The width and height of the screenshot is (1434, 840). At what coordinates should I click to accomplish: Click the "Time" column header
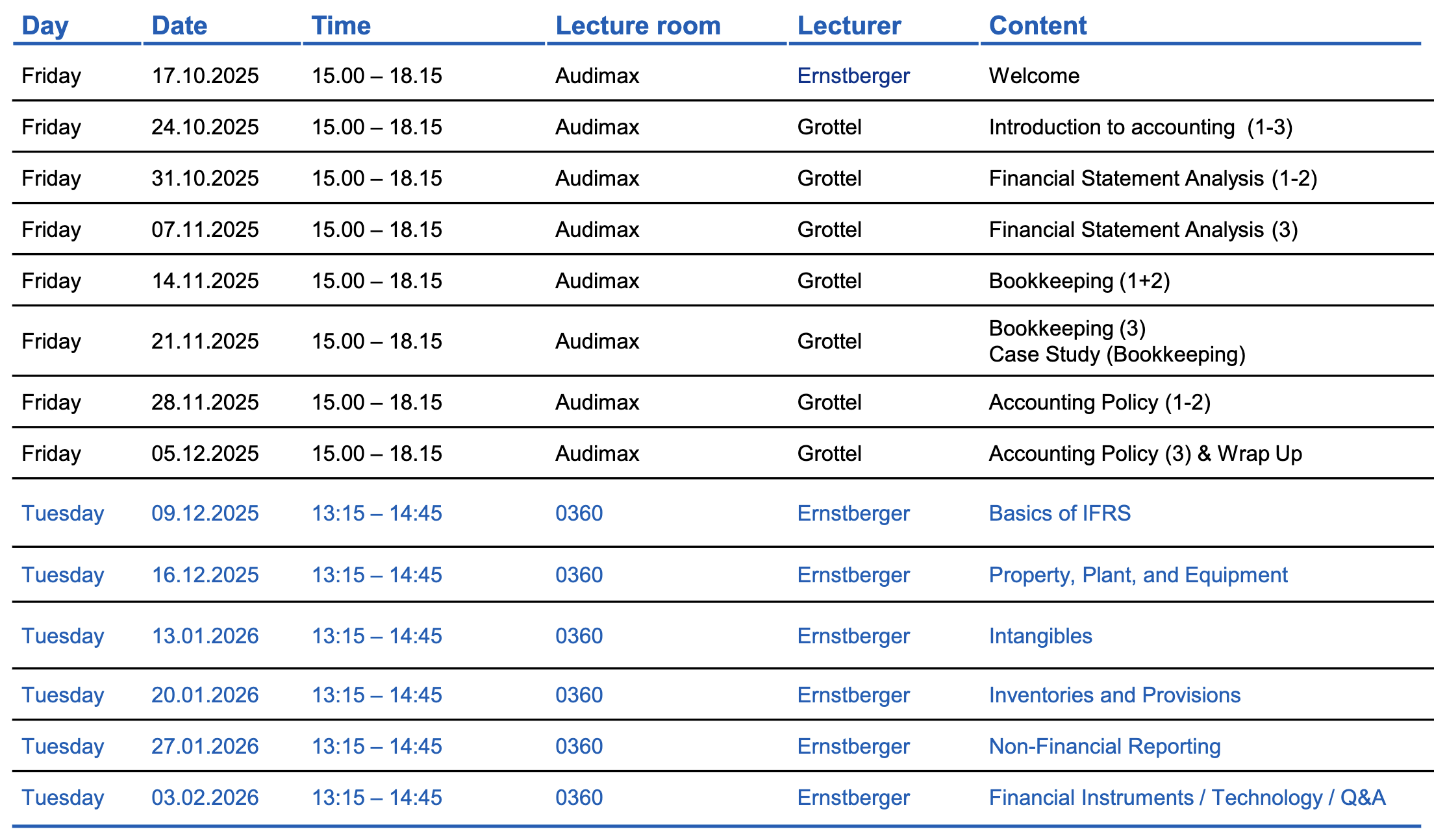pyautogui.click(x=341, y=26)
